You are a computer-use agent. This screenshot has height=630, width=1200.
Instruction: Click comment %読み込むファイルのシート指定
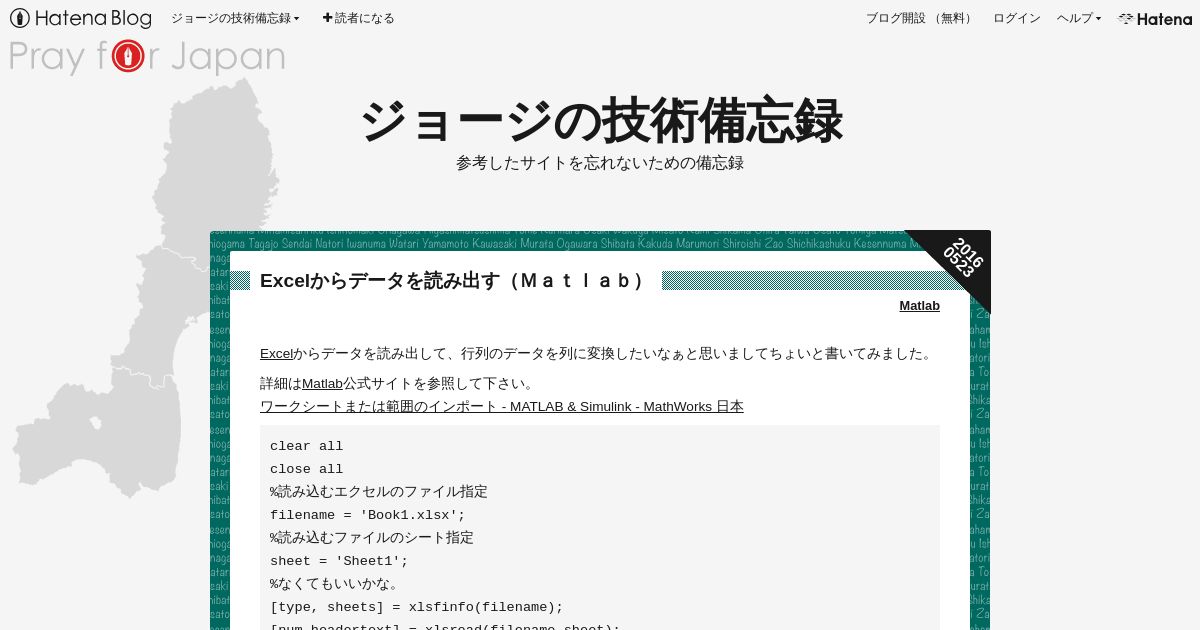tap(372, 538)
